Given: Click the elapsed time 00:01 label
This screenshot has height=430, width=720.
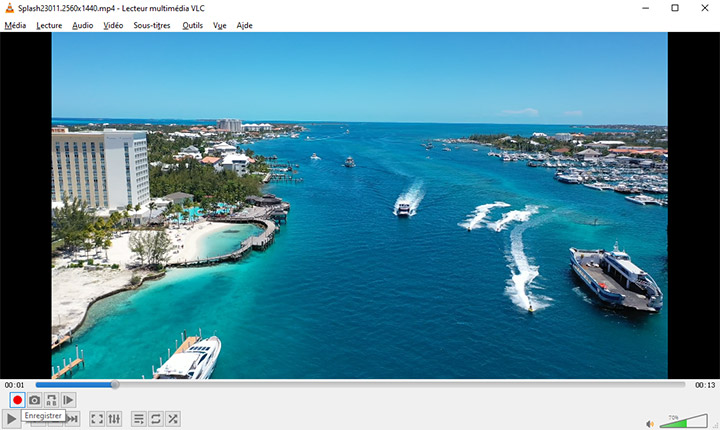Looking at the screenshot, I should 14,385.
